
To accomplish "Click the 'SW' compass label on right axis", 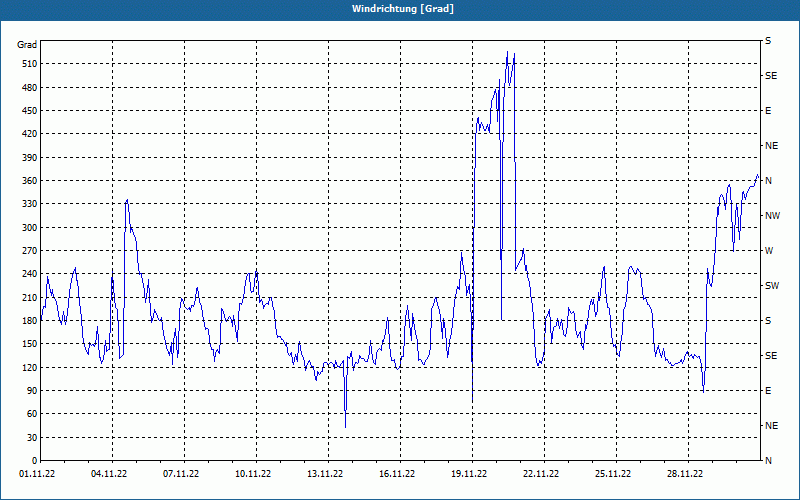I will pyautogui.click(x=772, y=286).
